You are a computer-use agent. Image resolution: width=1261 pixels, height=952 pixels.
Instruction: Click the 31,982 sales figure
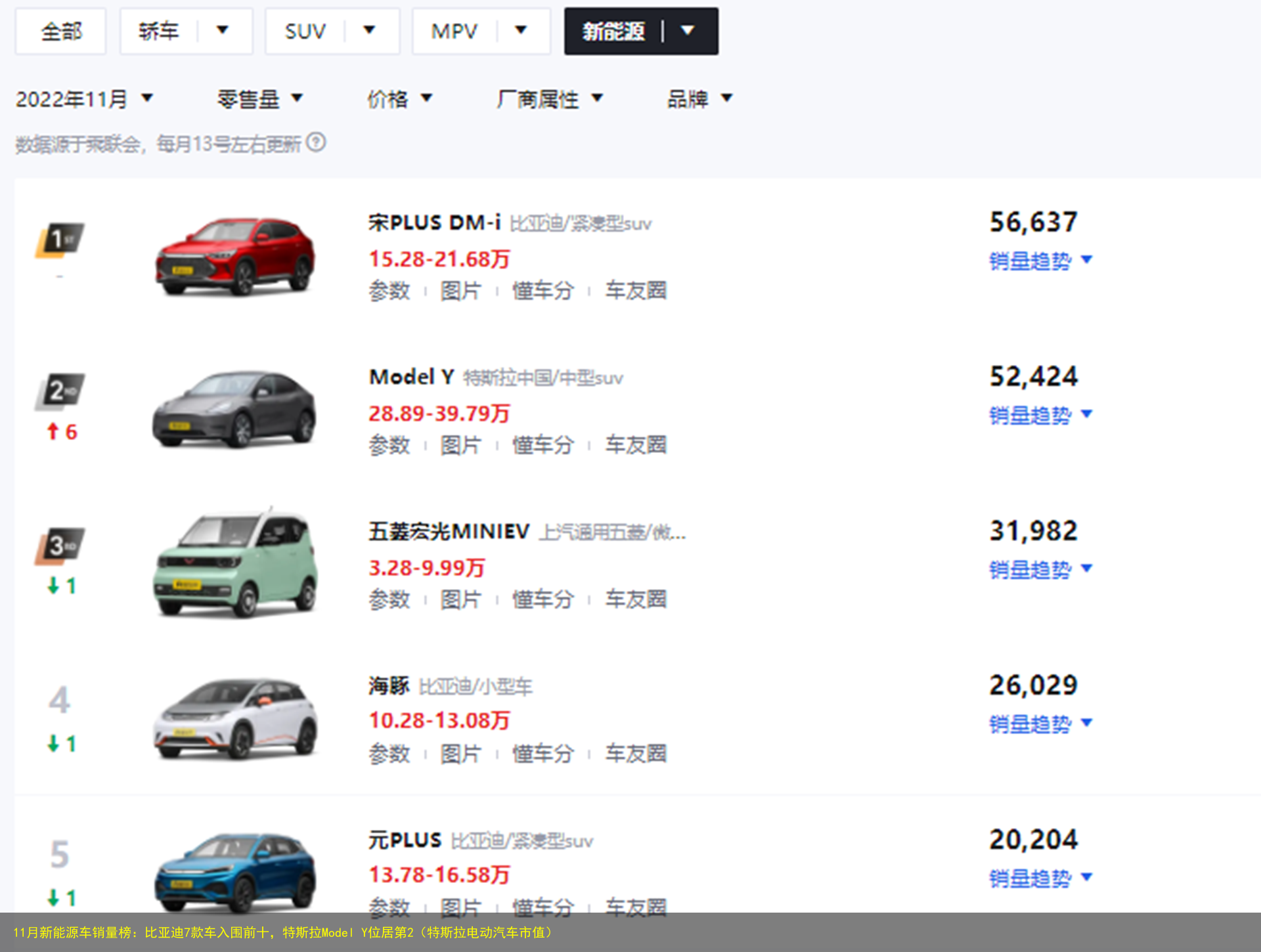pyautogui.click(x=1034, y=530)
